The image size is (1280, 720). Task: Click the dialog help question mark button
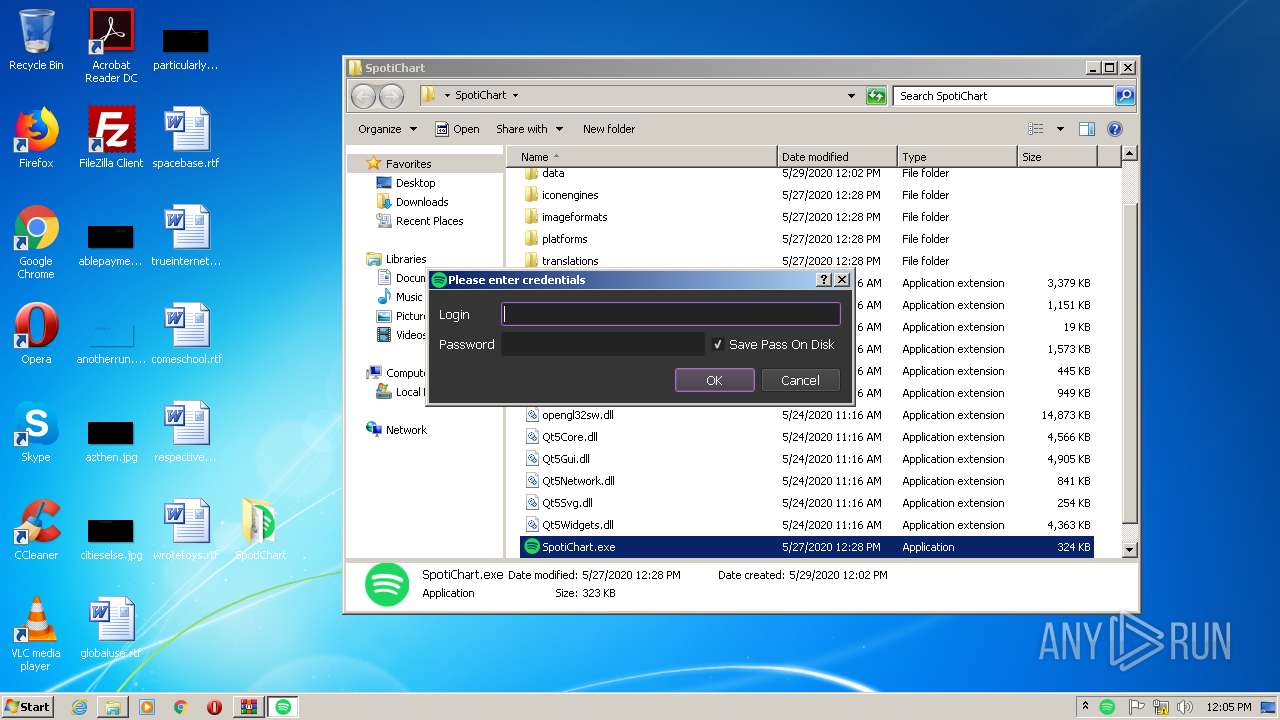point(824,280)
